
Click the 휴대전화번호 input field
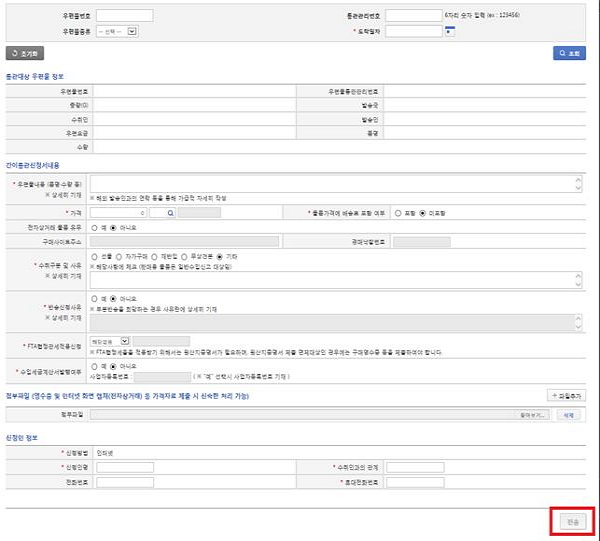[415, 482]
